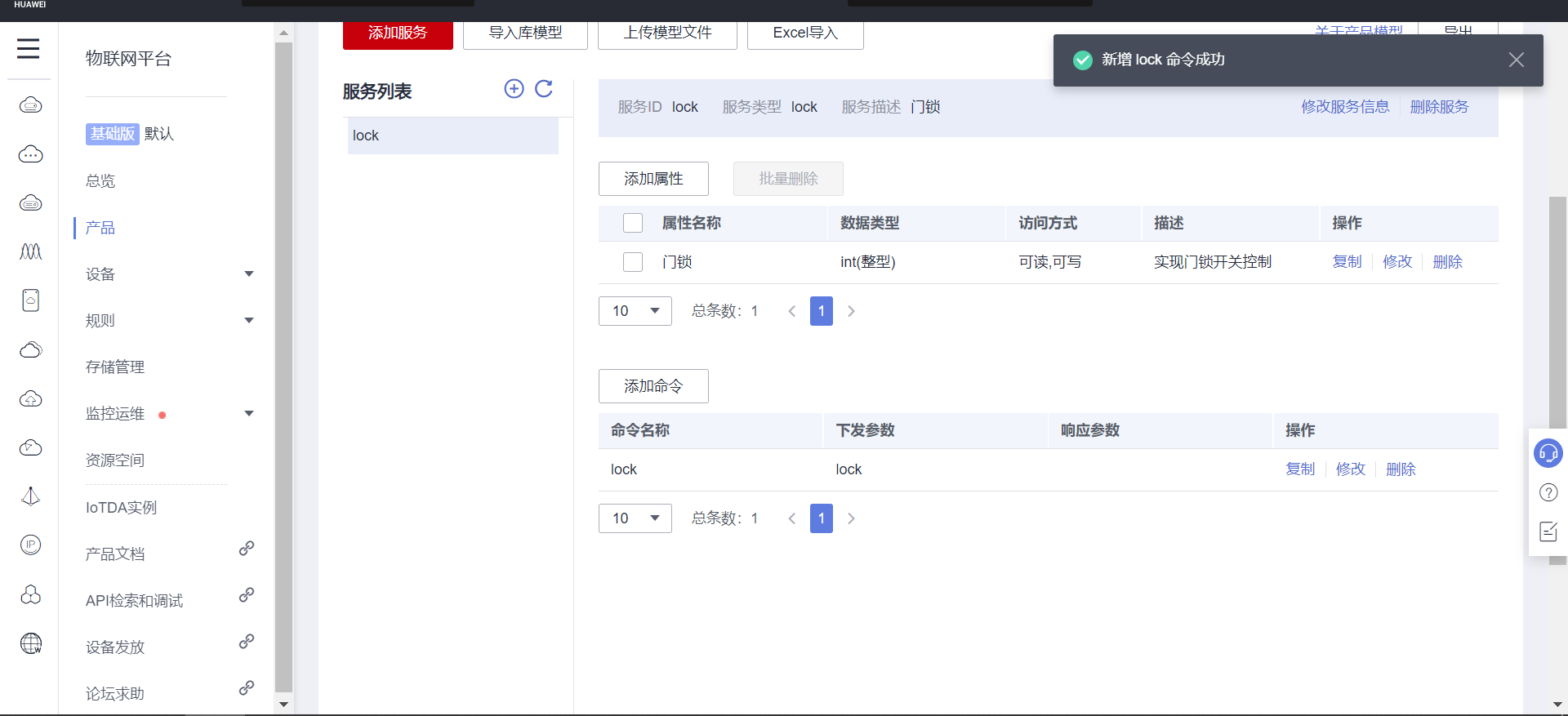Image resolution: width=1568 pixels, height=716 pixels.
Task: Tick the select-all checkbox beside 属性名称
Action: (633, 223)
